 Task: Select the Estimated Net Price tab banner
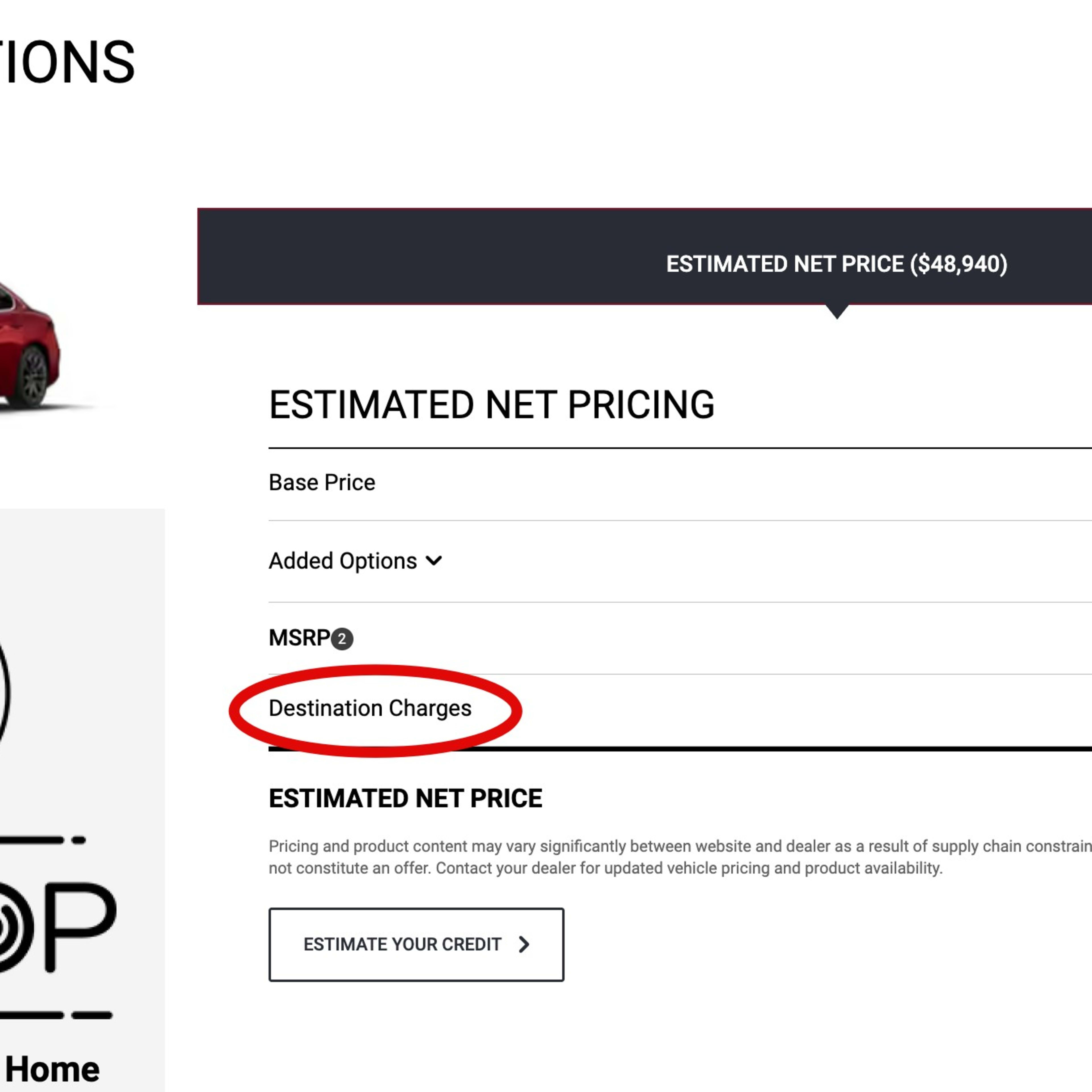click(x=837, y=263)
